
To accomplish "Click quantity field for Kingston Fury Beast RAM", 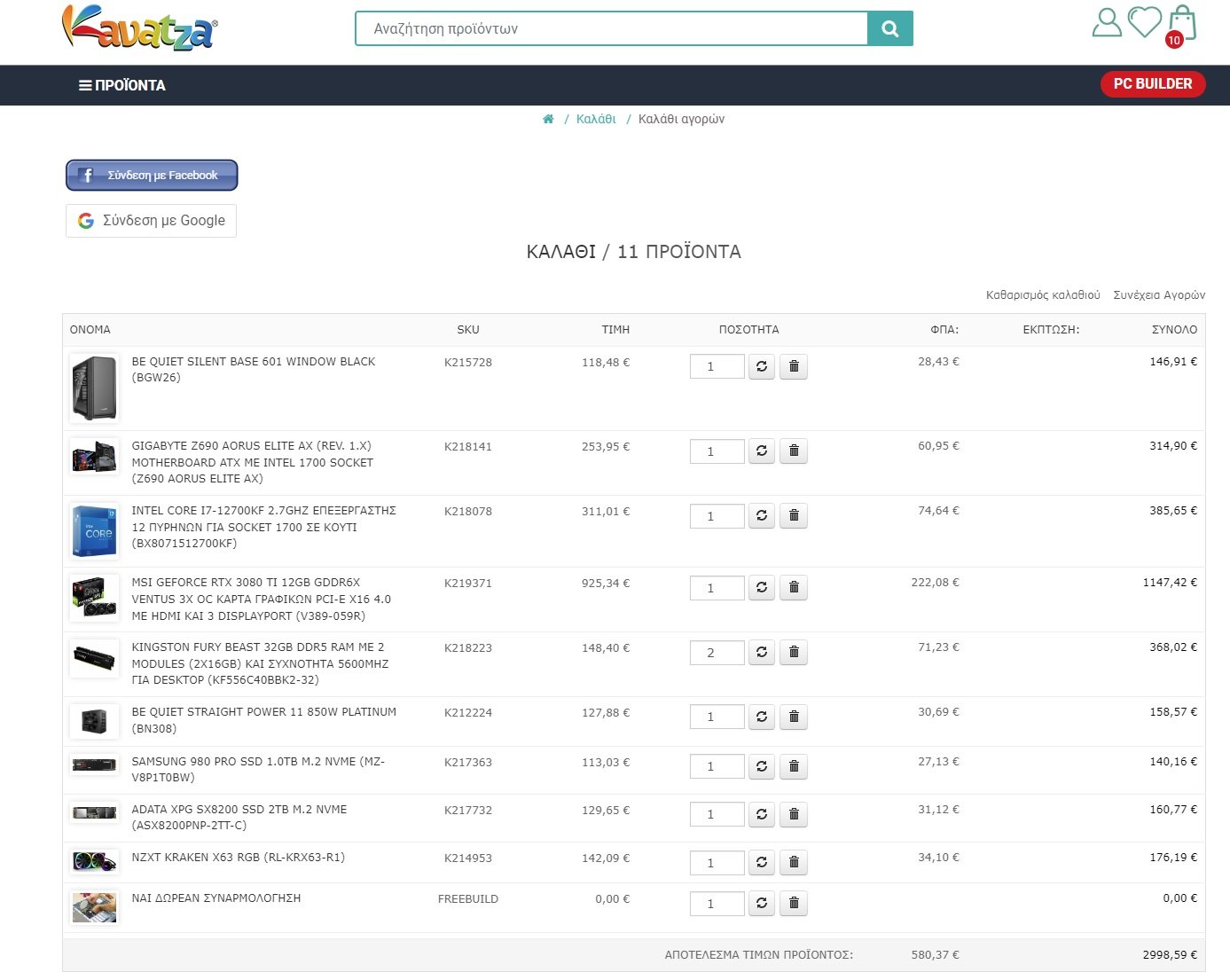I will pyautogui.click(x=717, y=653).
